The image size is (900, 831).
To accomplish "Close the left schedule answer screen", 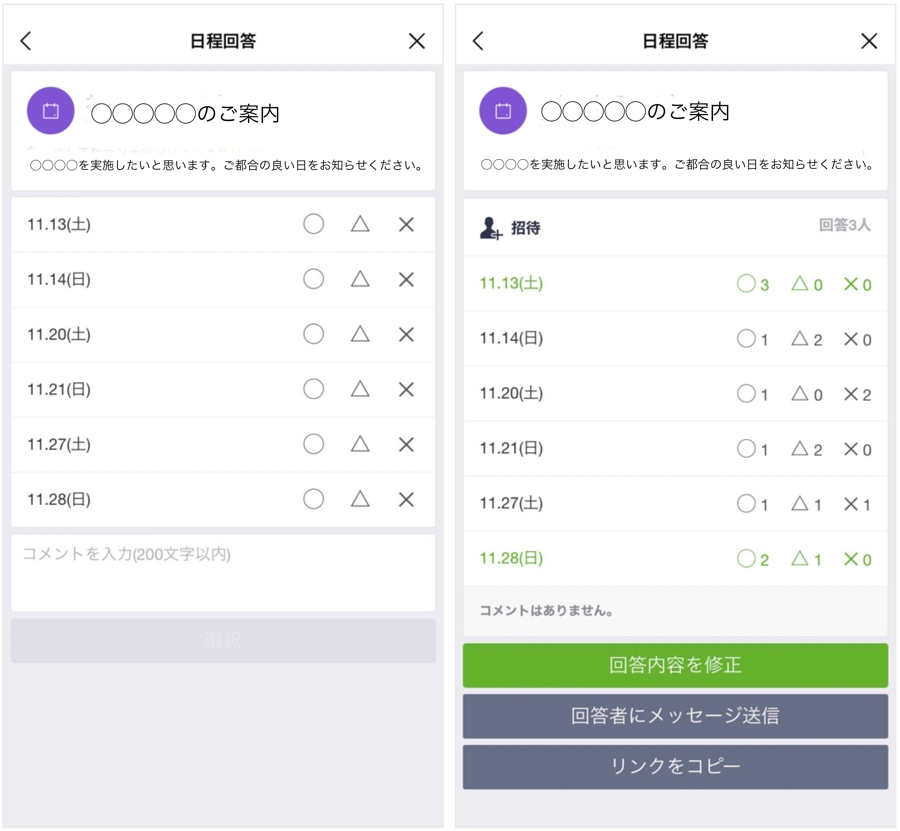I will click(x=417, y=41).
